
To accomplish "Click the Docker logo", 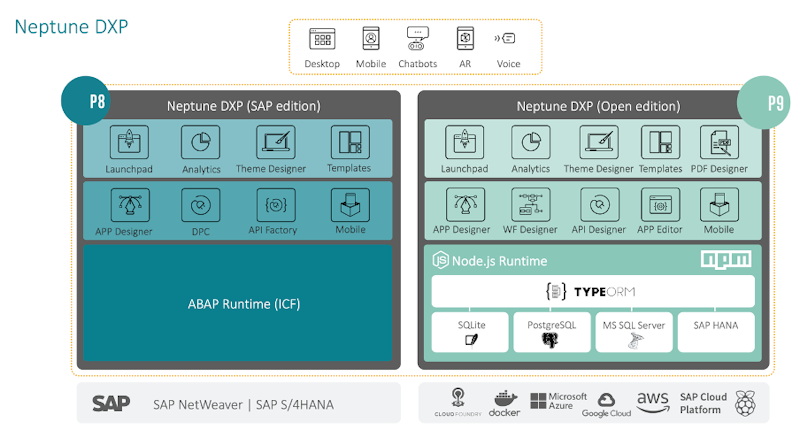I will (503, 404).
